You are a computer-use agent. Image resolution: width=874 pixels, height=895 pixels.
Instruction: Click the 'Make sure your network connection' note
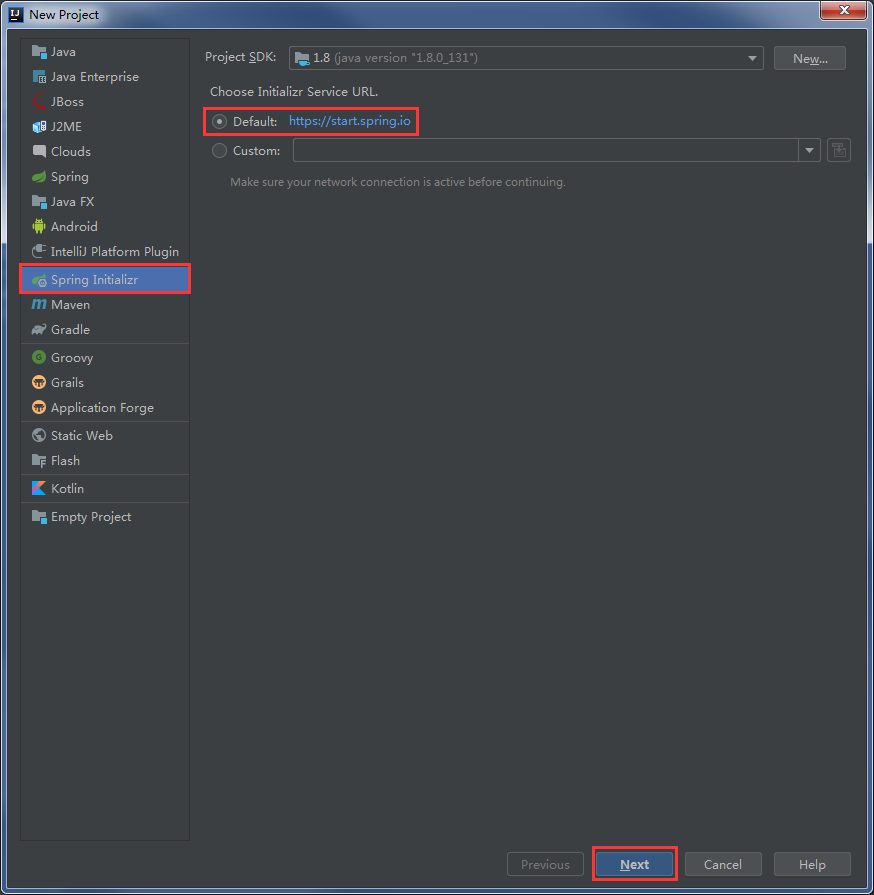[398, 182]
